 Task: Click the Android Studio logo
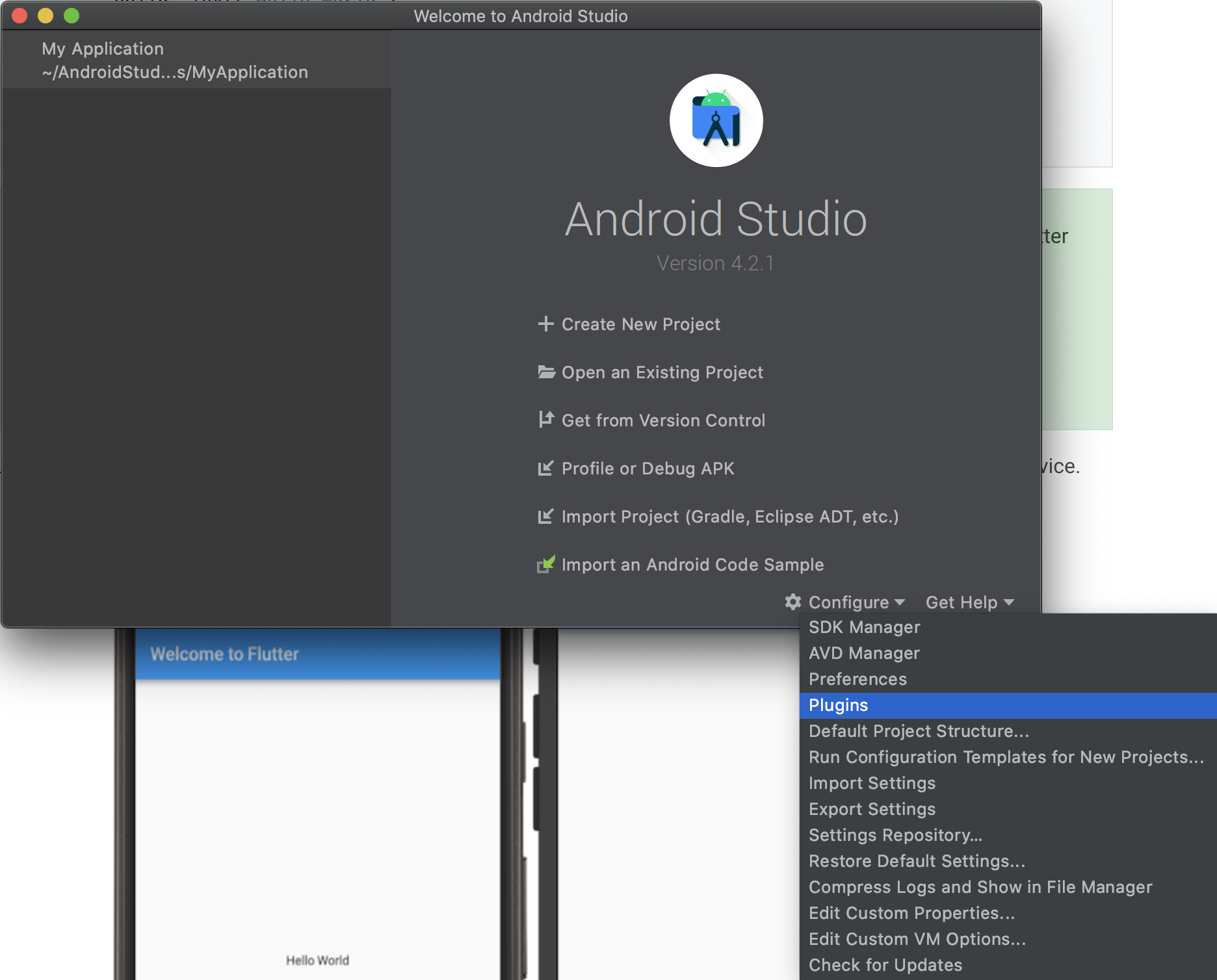click(716, 120)
